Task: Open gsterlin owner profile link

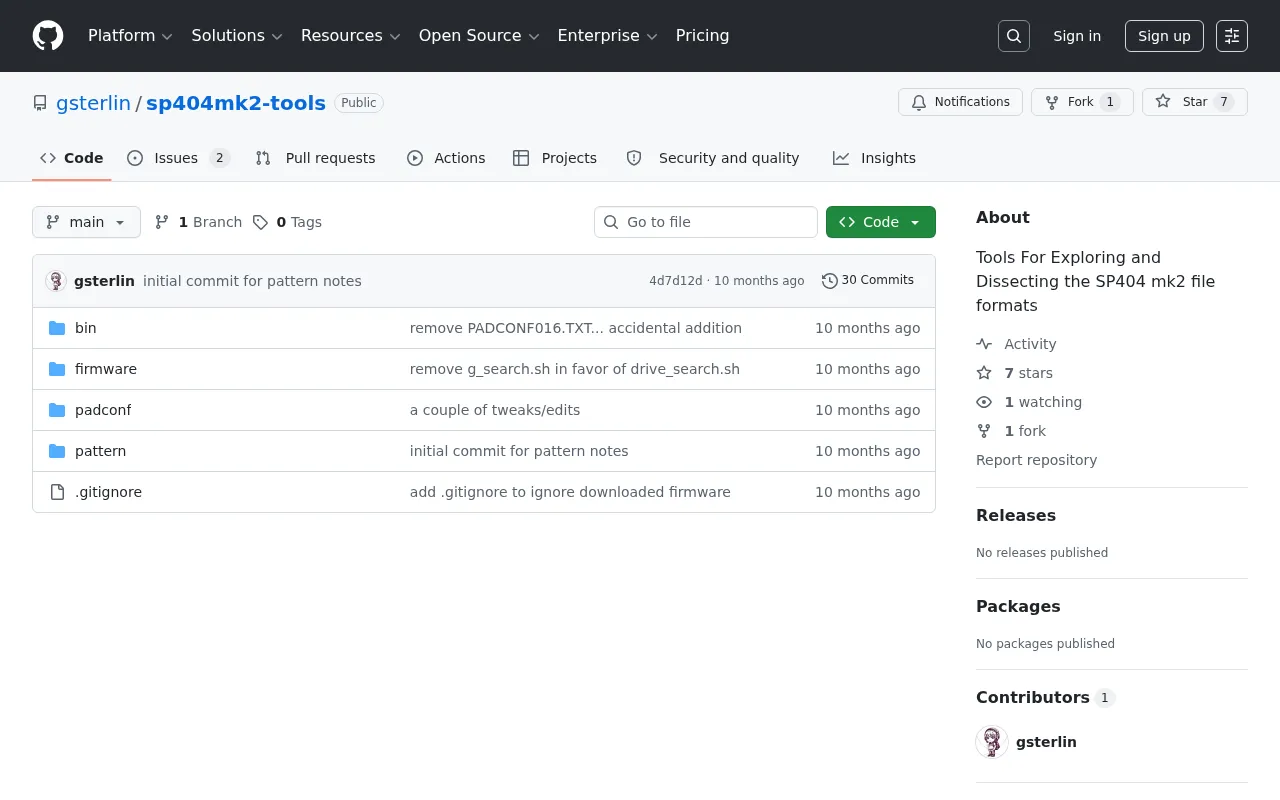Action: click(x=93, y=103)
